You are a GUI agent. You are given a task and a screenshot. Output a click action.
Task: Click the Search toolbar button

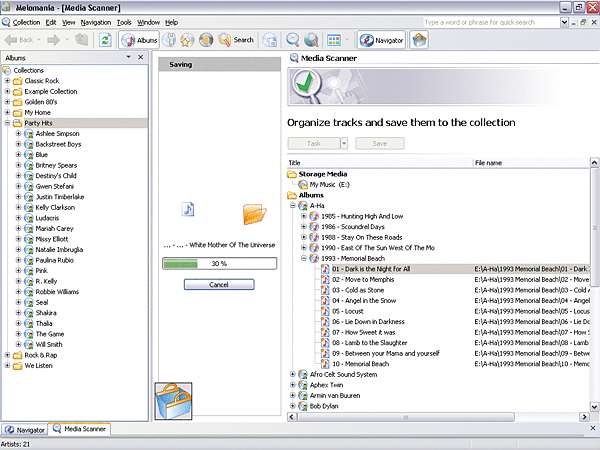pos(235,40)
